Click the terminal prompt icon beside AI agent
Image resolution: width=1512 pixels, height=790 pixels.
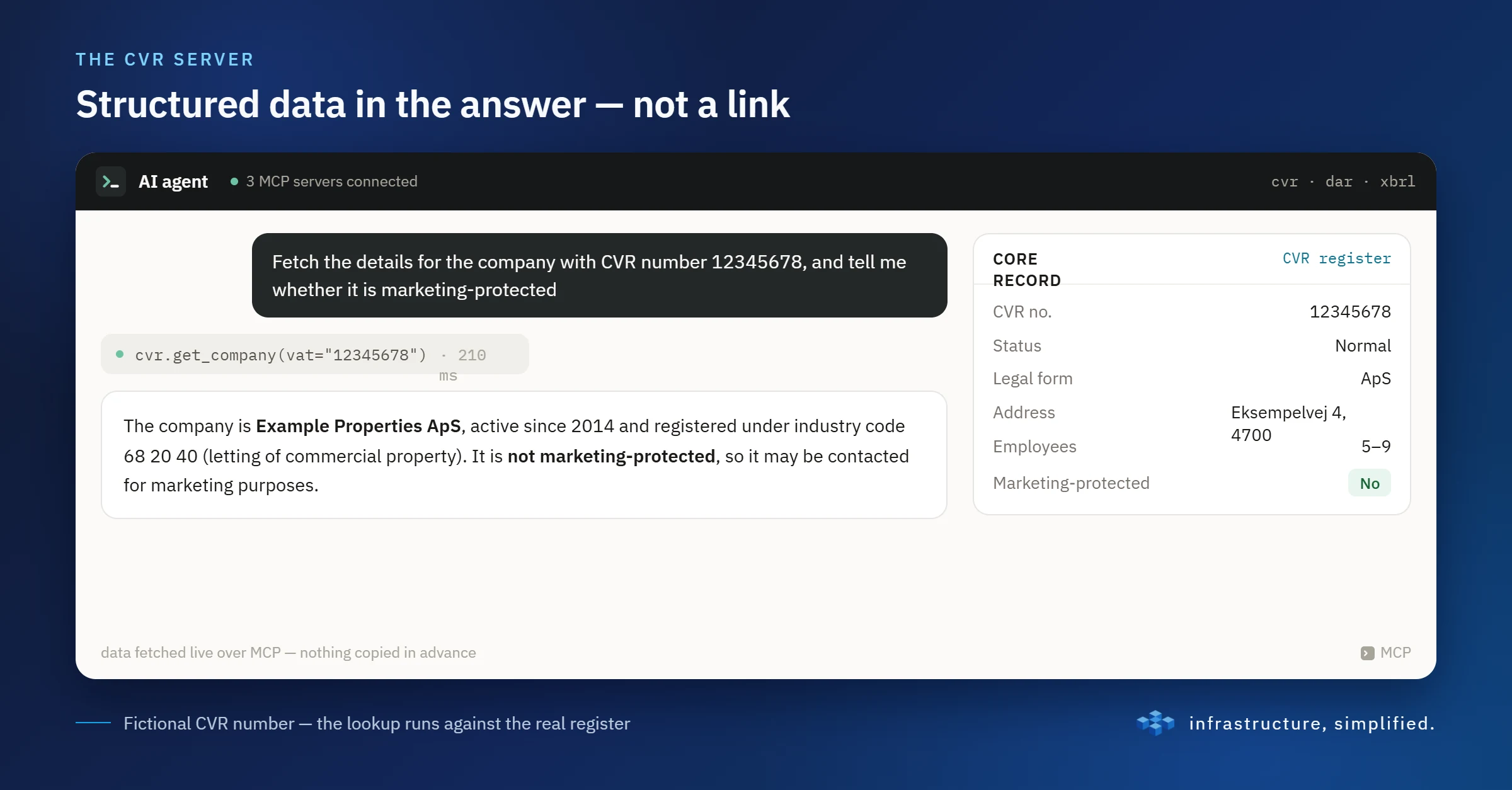click(111, 181)
